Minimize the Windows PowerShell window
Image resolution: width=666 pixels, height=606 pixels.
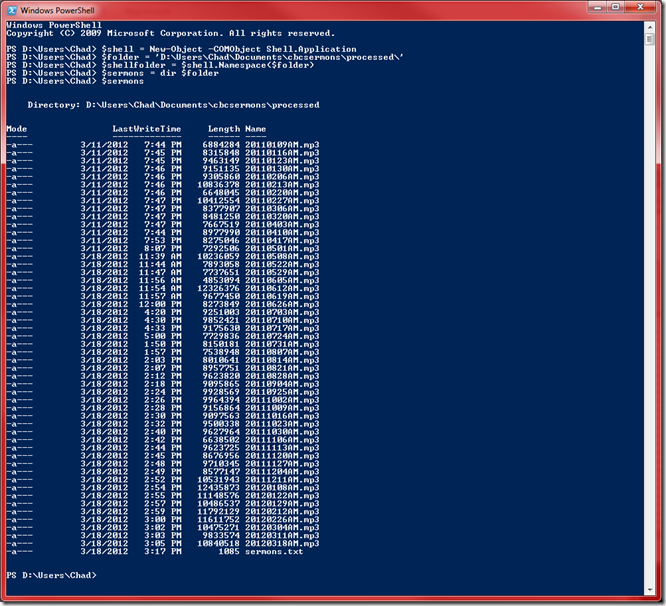[x=598, y=7]
